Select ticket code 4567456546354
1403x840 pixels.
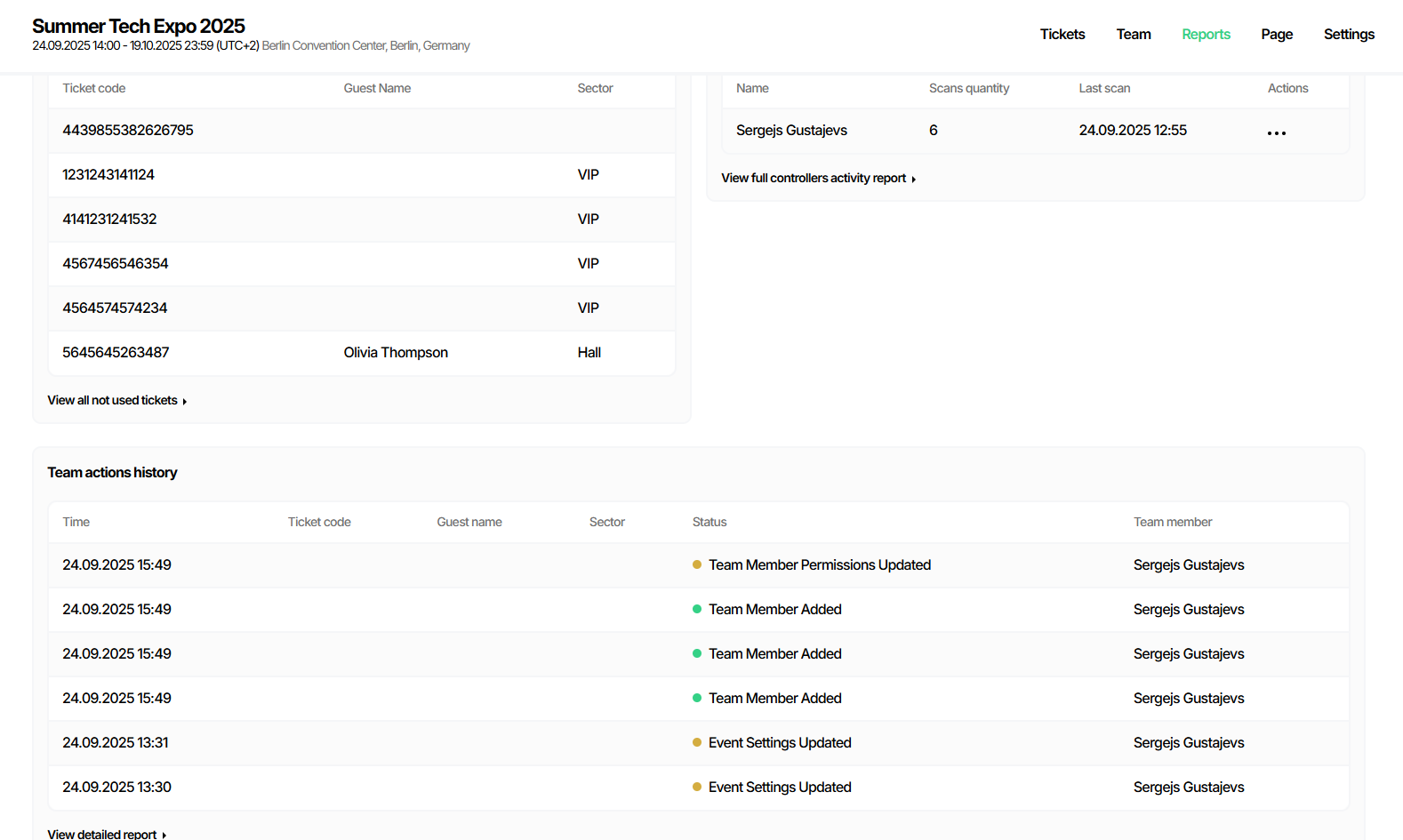pyautogui.click(x=116, y=263)
